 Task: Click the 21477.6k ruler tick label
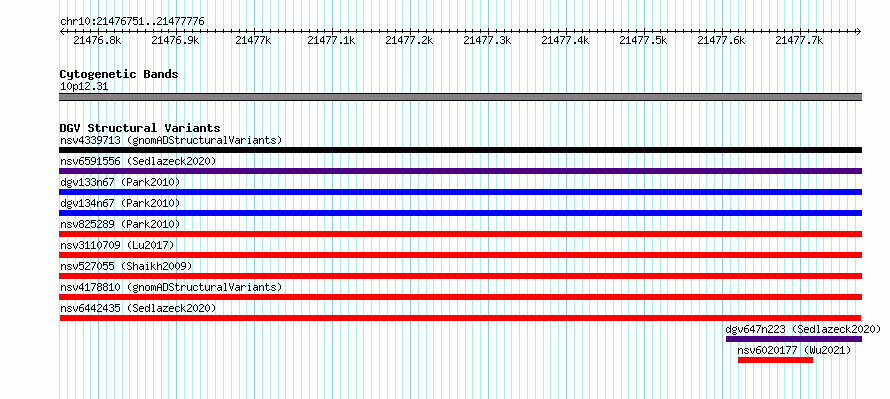click(721, 40)
